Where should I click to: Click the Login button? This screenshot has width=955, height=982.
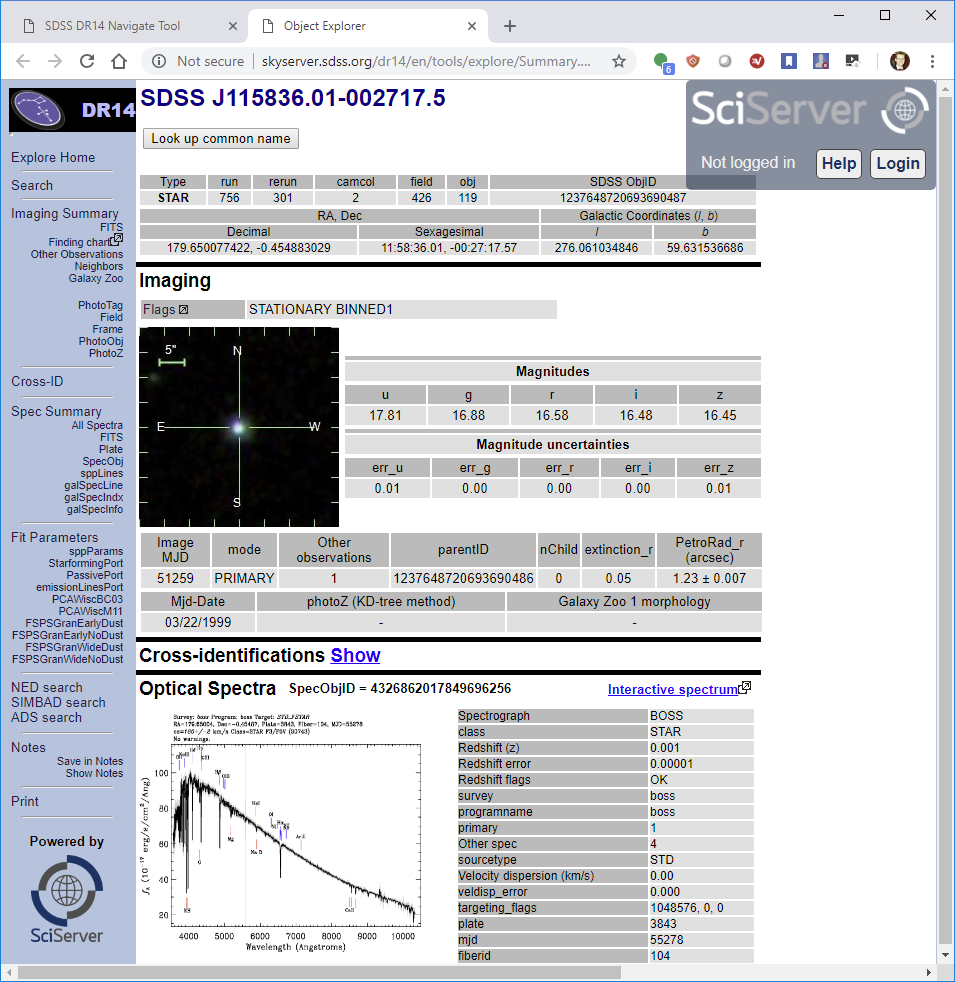click(x=897, y=163)
